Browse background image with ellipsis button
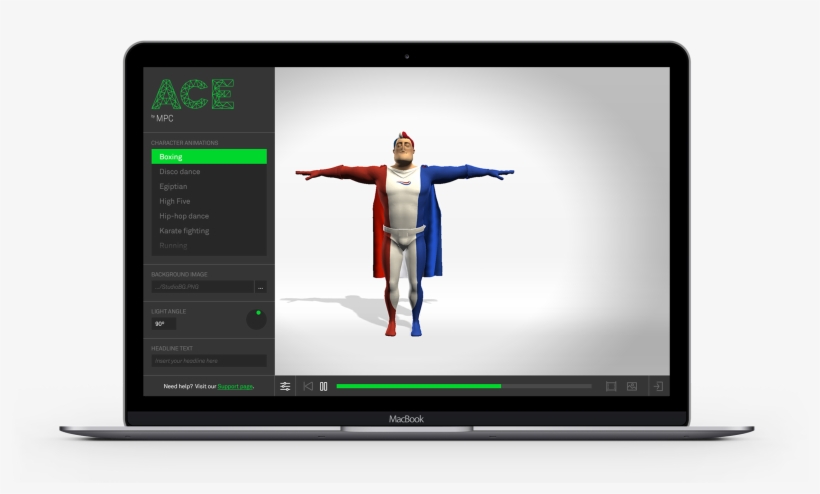820x494 pixels. point(260,287)
